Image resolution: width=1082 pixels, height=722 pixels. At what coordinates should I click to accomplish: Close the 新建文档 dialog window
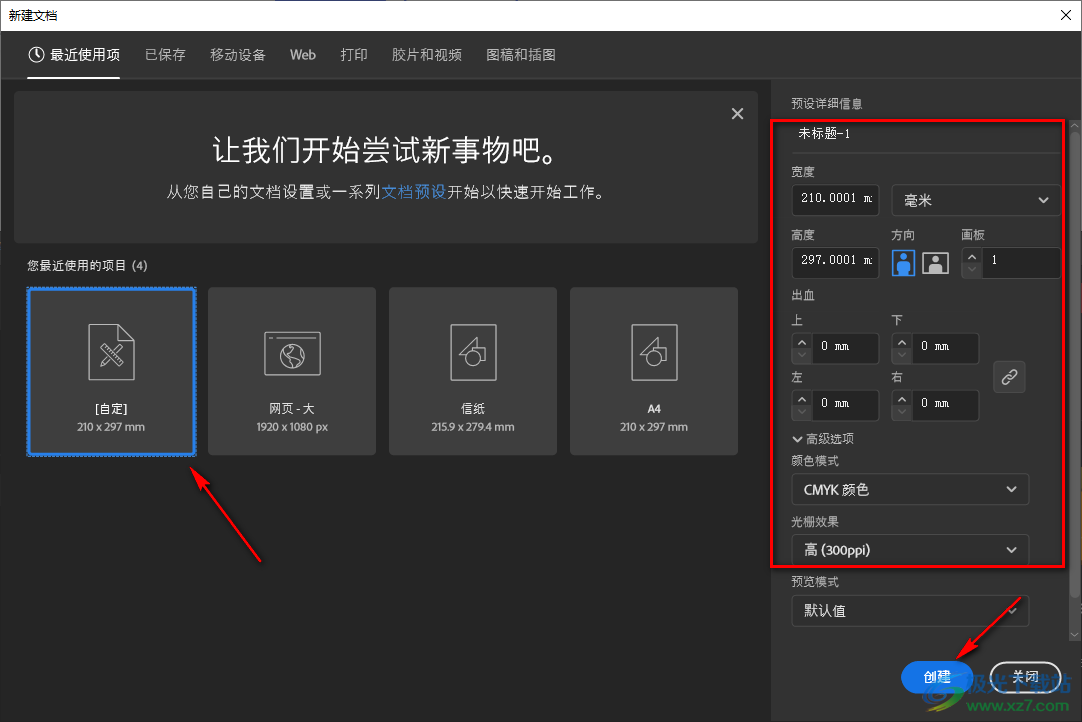click(x=1066, y=15)
